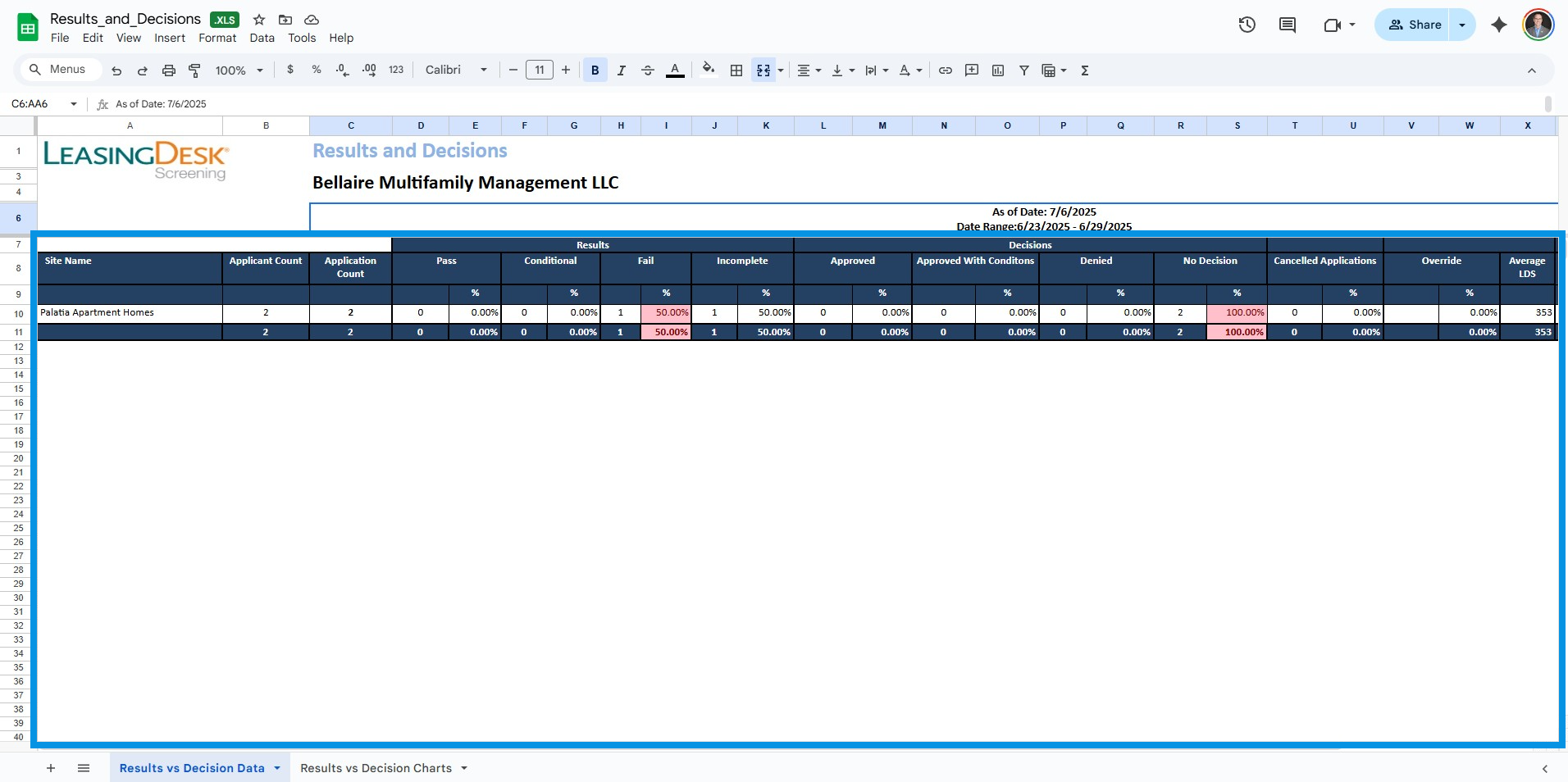Click the functions sigma icon
The image size is (1568, 782).
pyautogui.click(x=1084, y=70)
